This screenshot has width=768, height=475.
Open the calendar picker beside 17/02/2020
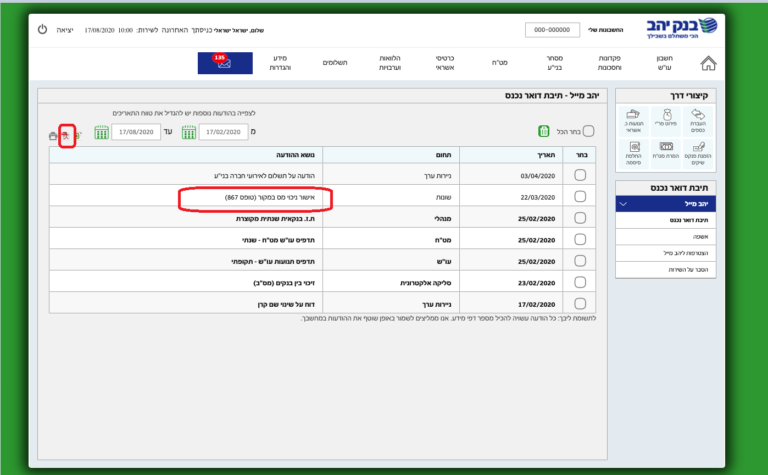pos(187,132)
